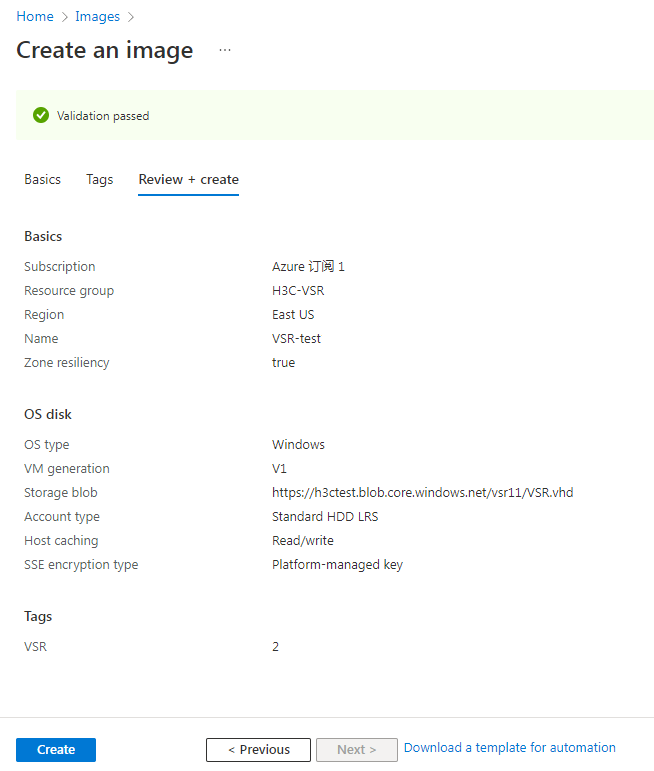Go back with the Previous button
The height and width of the screenshot is (771, 654).
pos(258,749)
